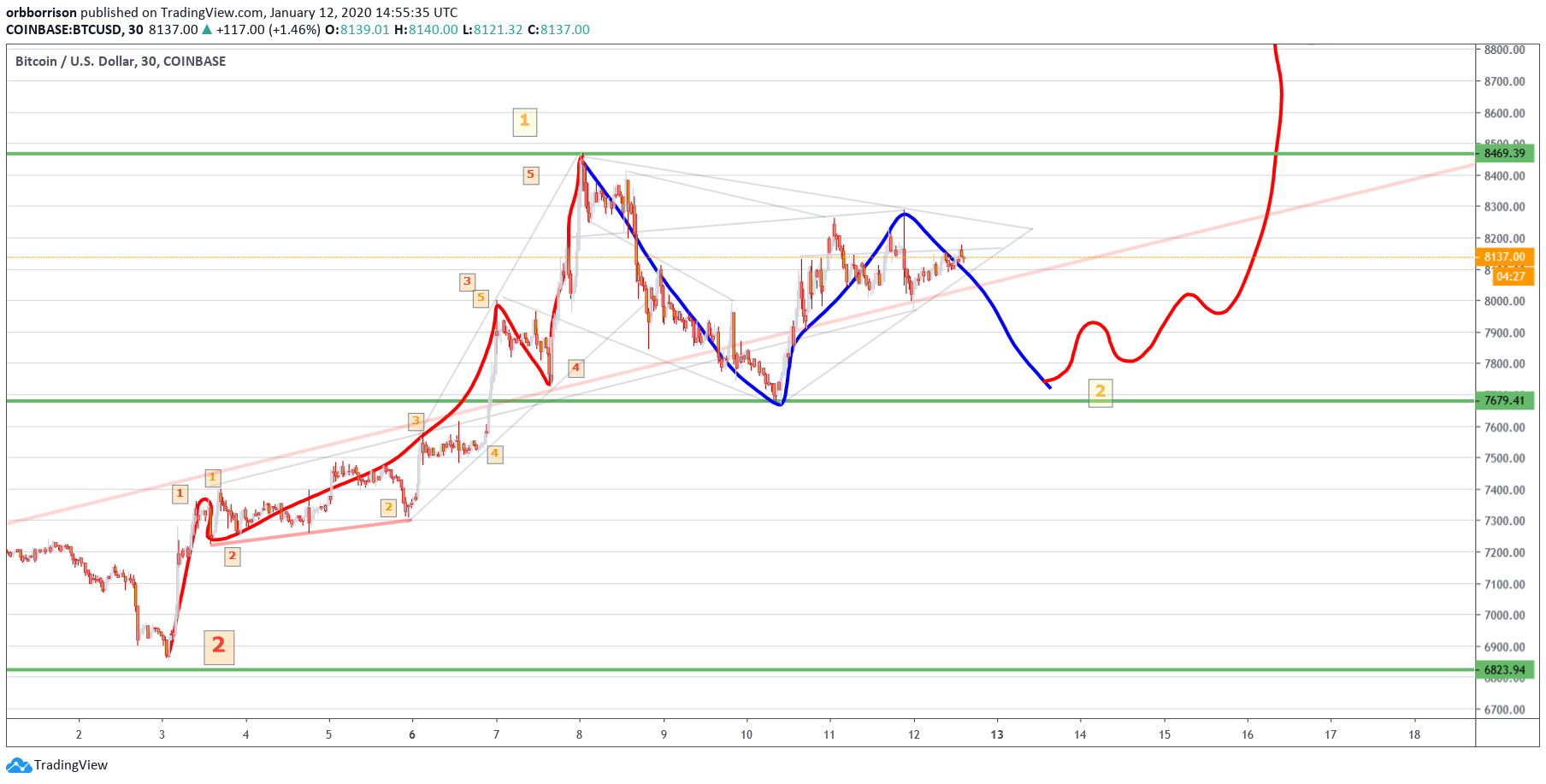Image resolution: width=1546 pixels, height=784 pixels.
Task: Click 7900.00 on the price axis
Action: click(1504, 333)
